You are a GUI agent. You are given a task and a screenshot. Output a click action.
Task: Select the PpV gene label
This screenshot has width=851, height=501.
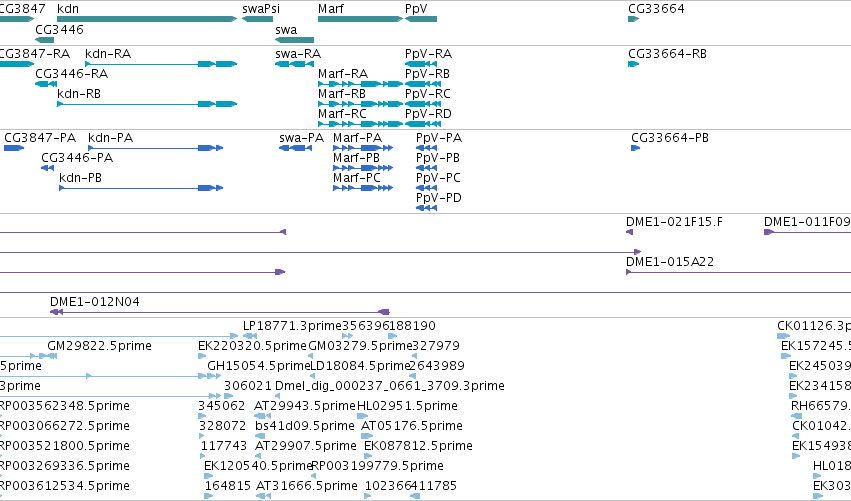coord(416,9)
